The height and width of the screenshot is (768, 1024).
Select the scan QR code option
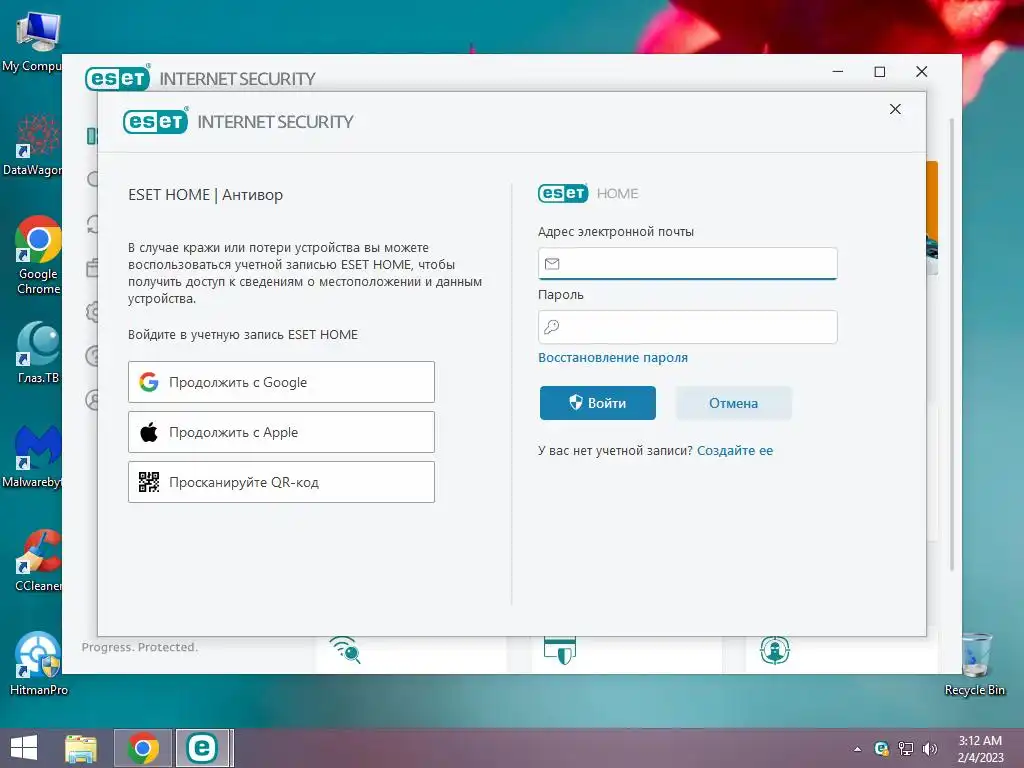click(x=281, y=482)
